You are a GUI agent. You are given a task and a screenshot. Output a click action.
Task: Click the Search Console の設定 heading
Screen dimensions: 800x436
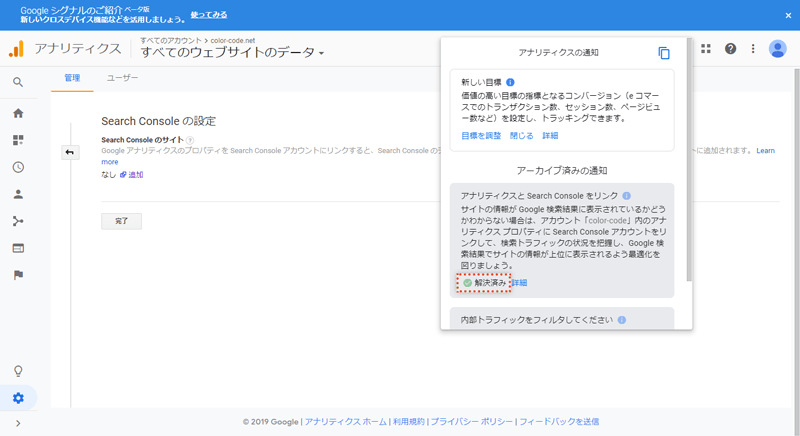point(159,121)
